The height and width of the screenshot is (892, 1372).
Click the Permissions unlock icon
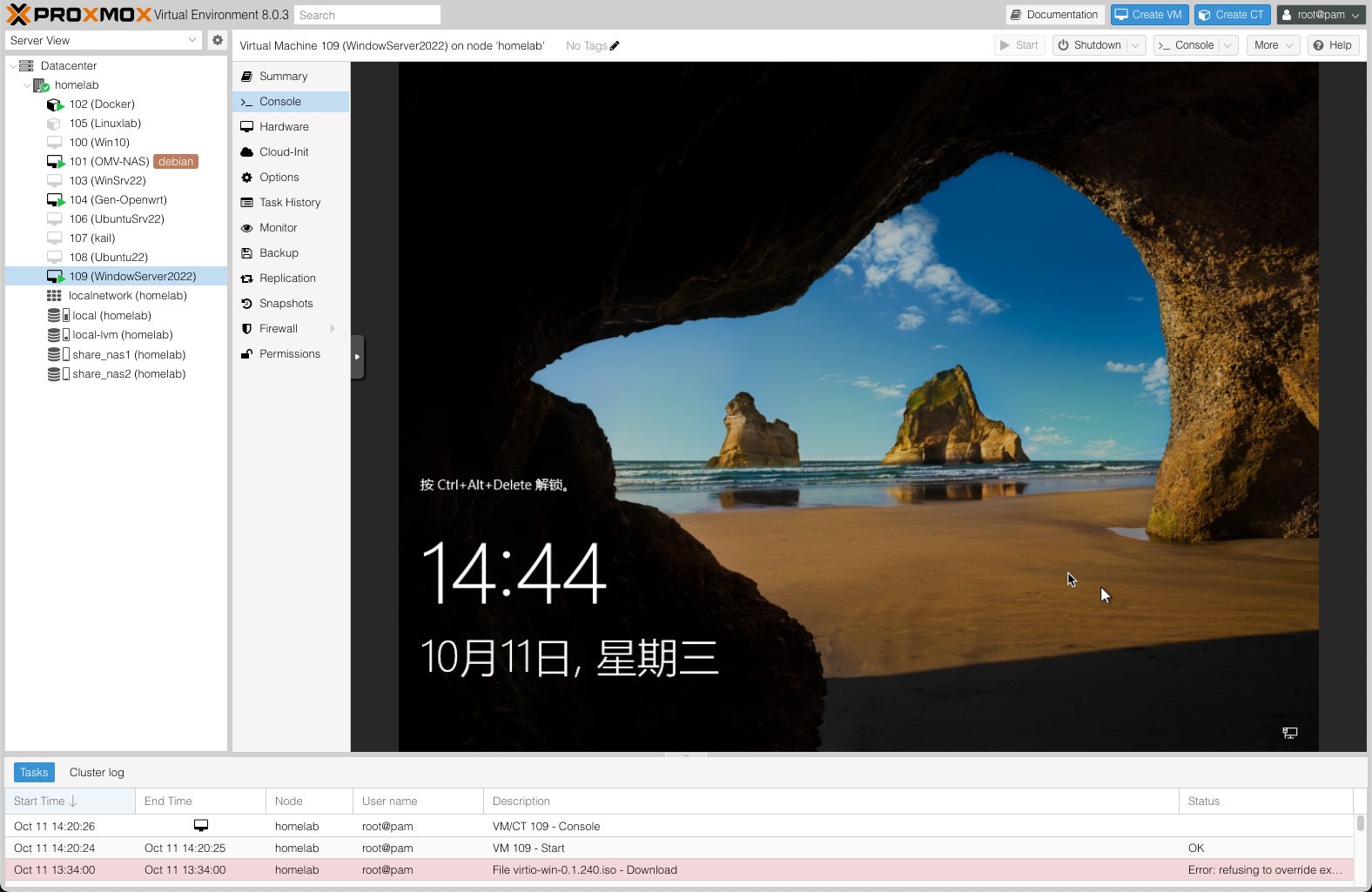247,354
